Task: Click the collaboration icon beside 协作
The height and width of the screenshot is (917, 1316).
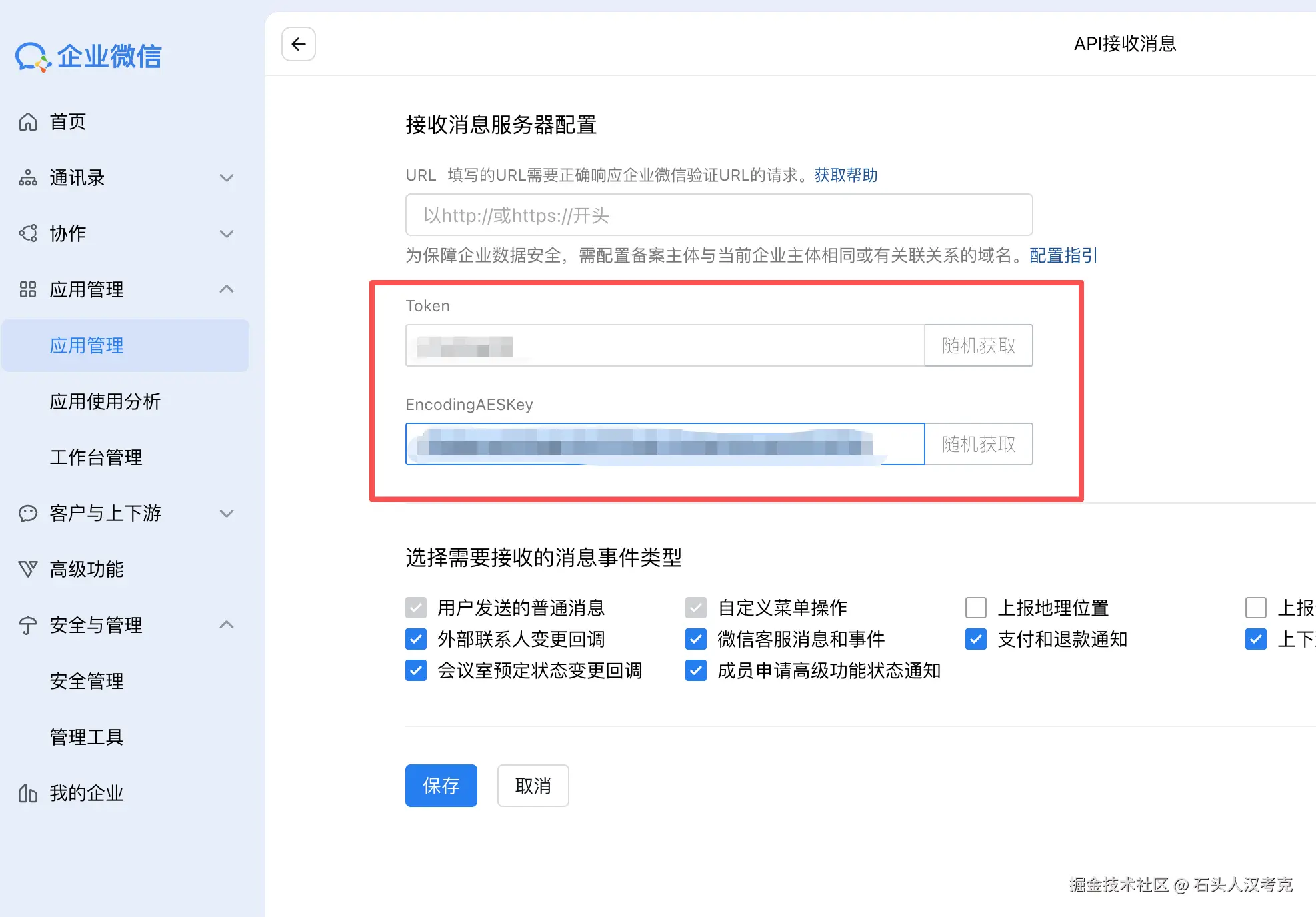Action: [x=27, y=233]
